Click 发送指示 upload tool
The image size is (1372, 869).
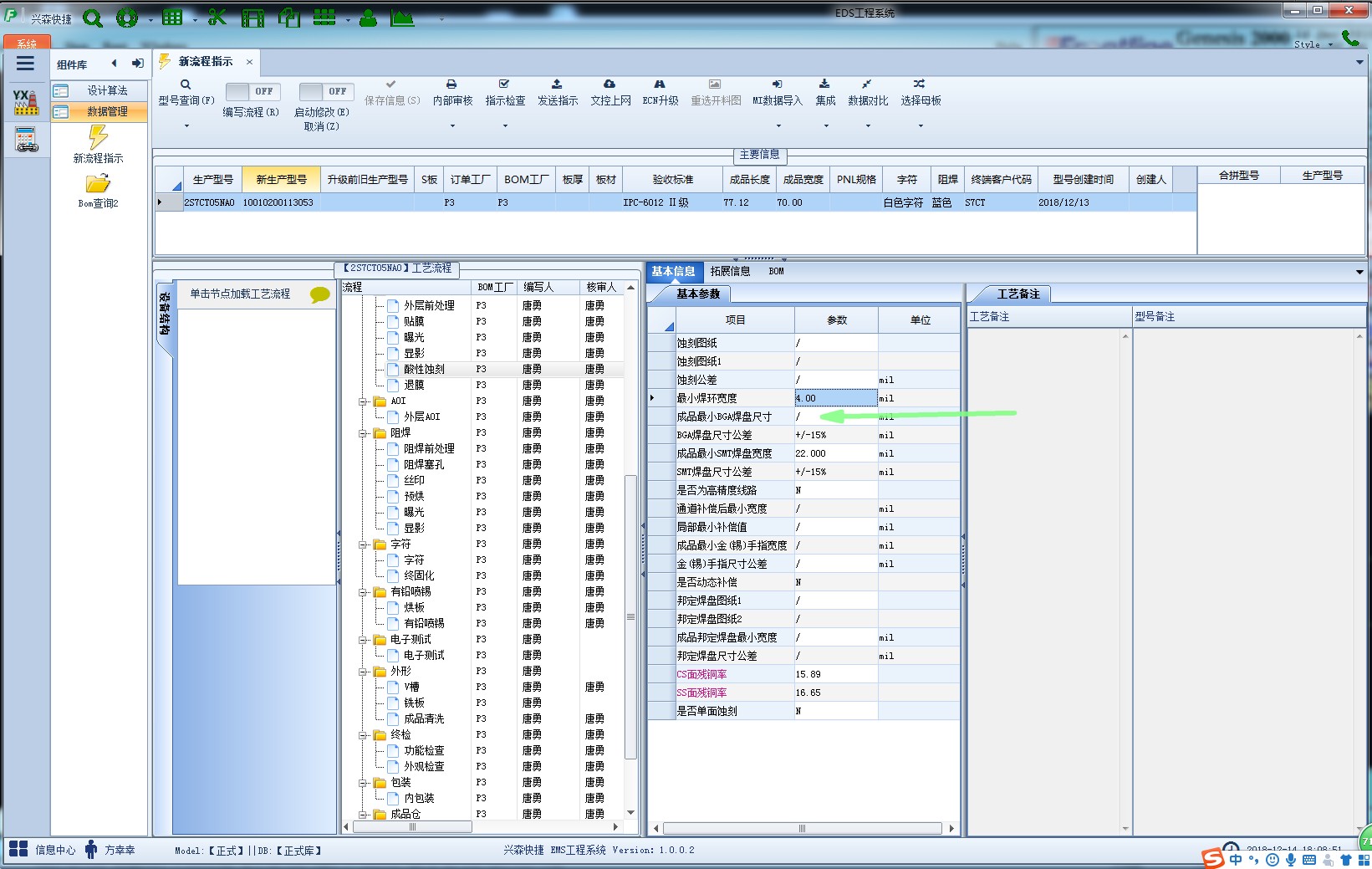pyautogui.click(x=558, y=93)
